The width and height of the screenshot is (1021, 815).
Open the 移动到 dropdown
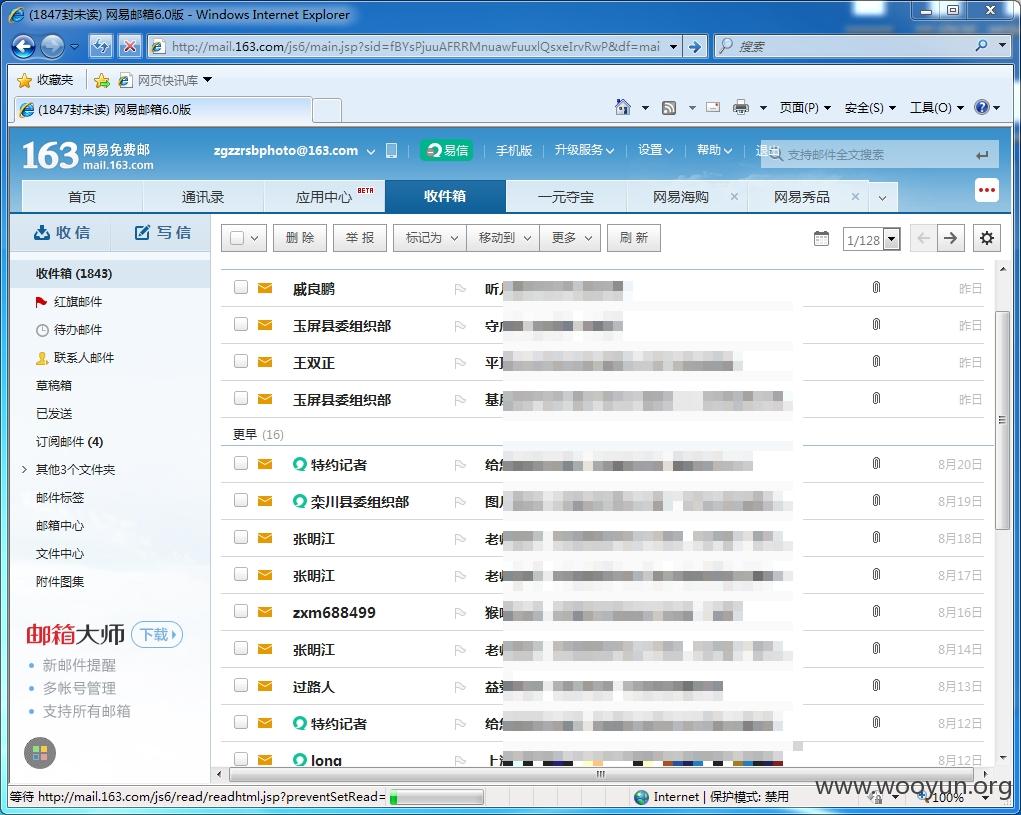[503, 238]
